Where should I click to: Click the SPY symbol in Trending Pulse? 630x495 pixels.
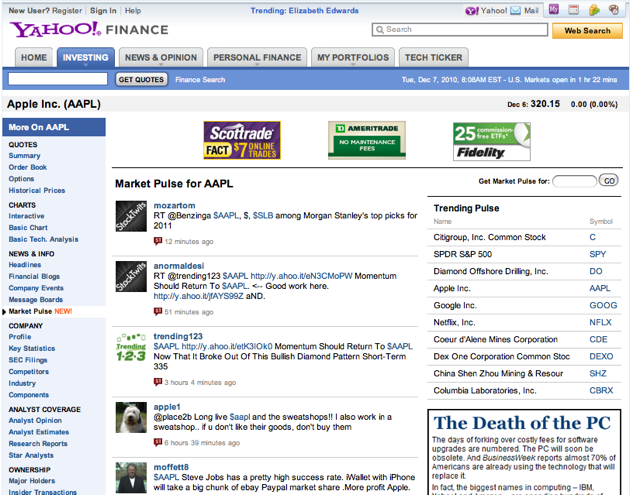(597, 254)
